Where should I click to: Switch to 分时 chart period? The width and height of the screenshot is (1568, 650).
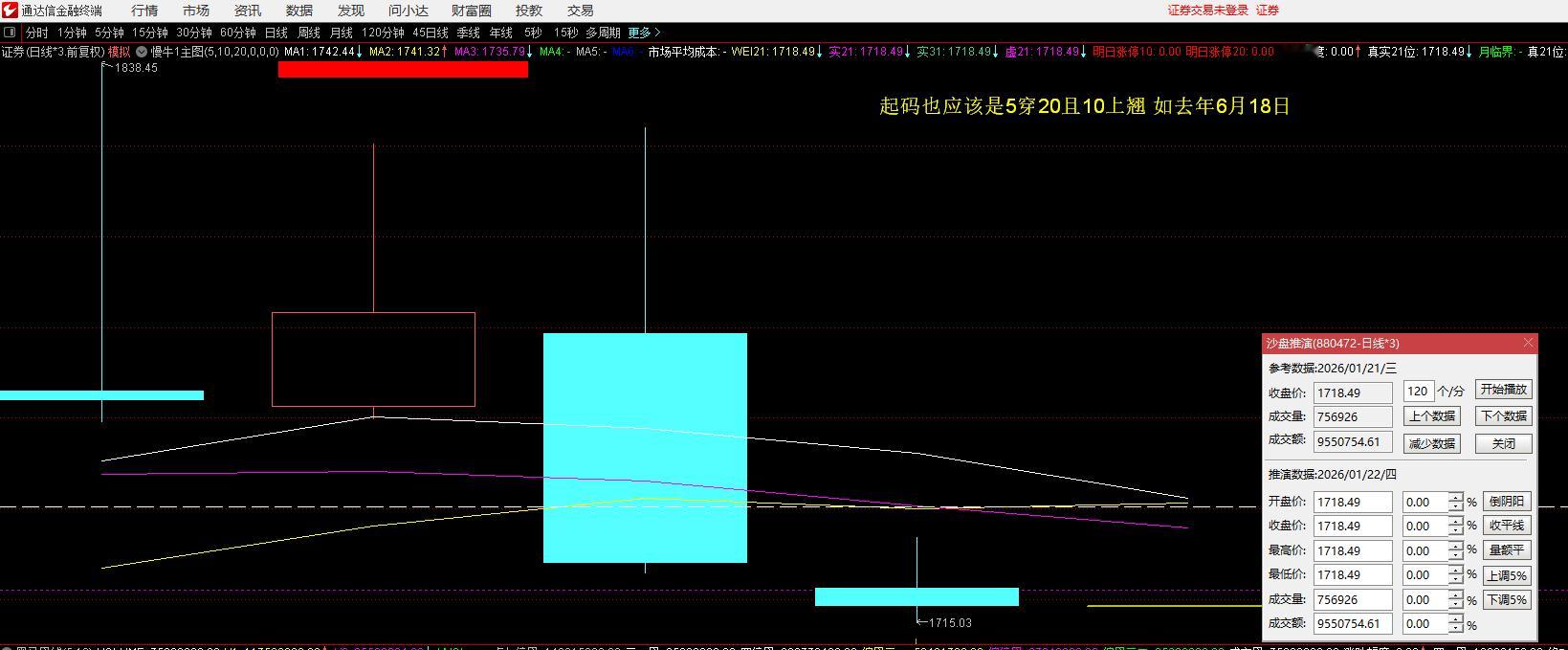click(x=37, y=33)
